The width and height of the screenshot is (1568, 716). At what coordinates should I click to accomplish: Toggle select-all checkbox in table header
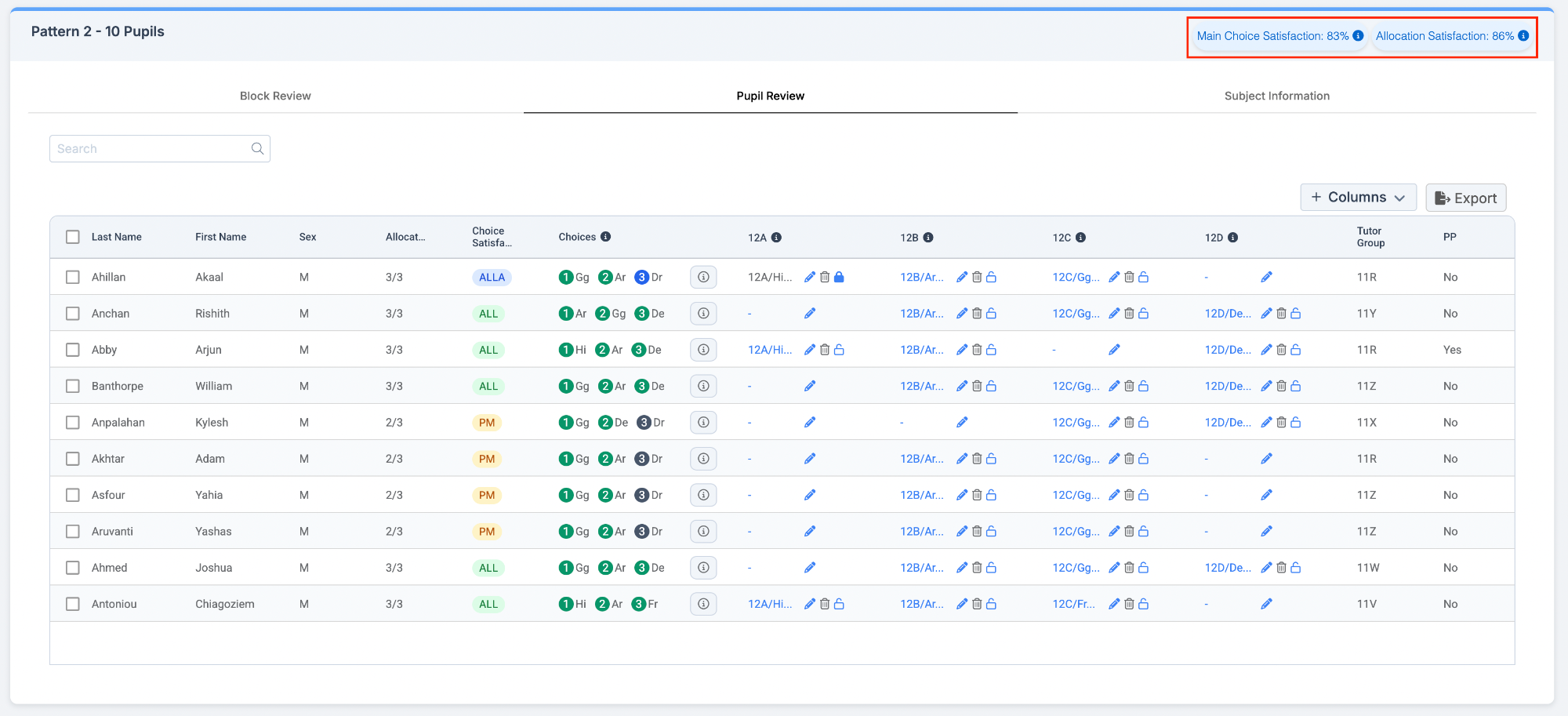pos(73,237)
